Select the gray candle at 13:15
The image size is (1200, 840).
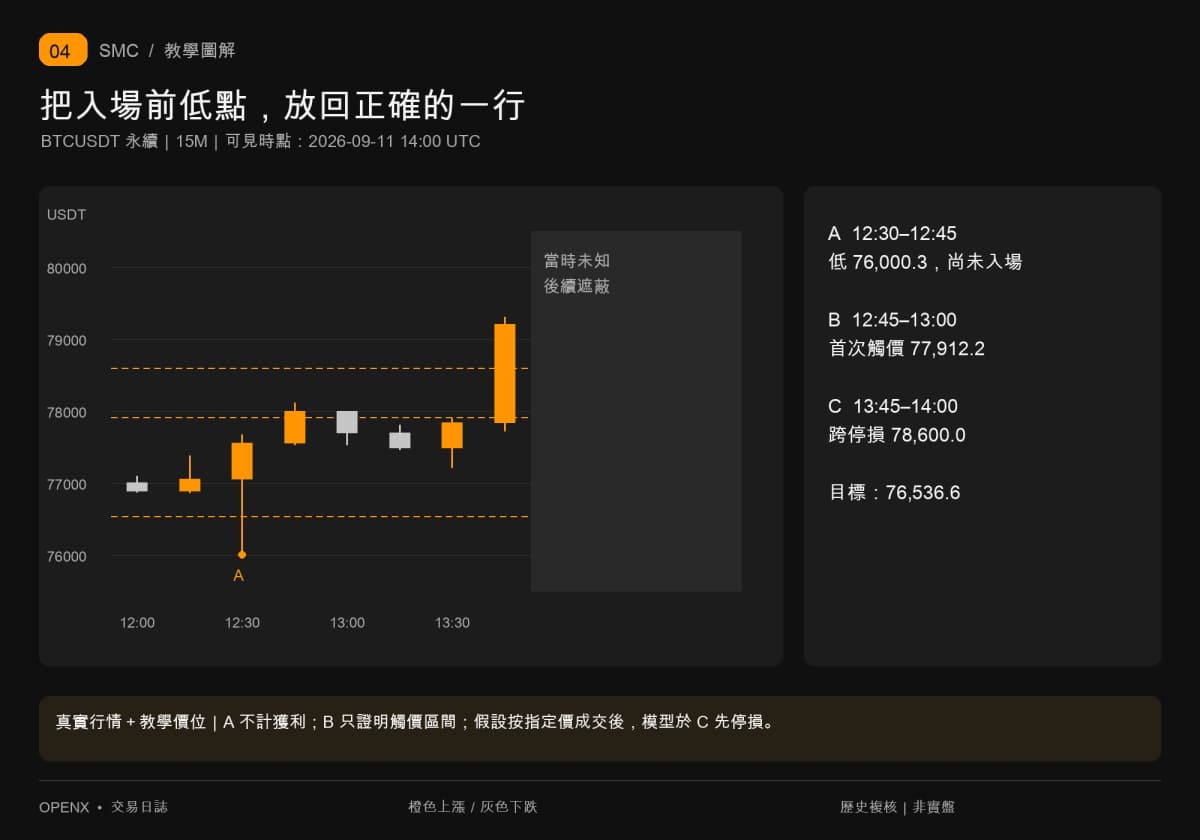coord(400,440)
